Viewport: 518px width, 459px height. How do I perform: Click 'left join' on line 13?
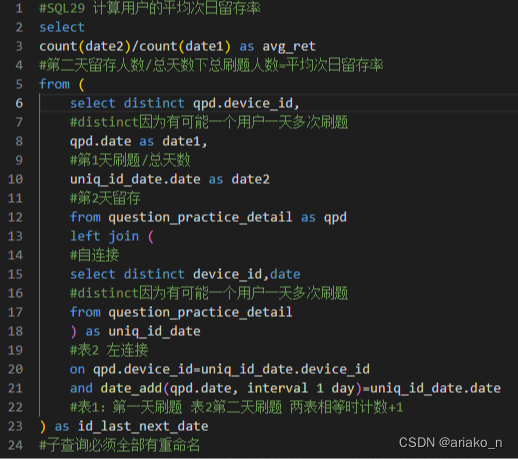(105, 236)
